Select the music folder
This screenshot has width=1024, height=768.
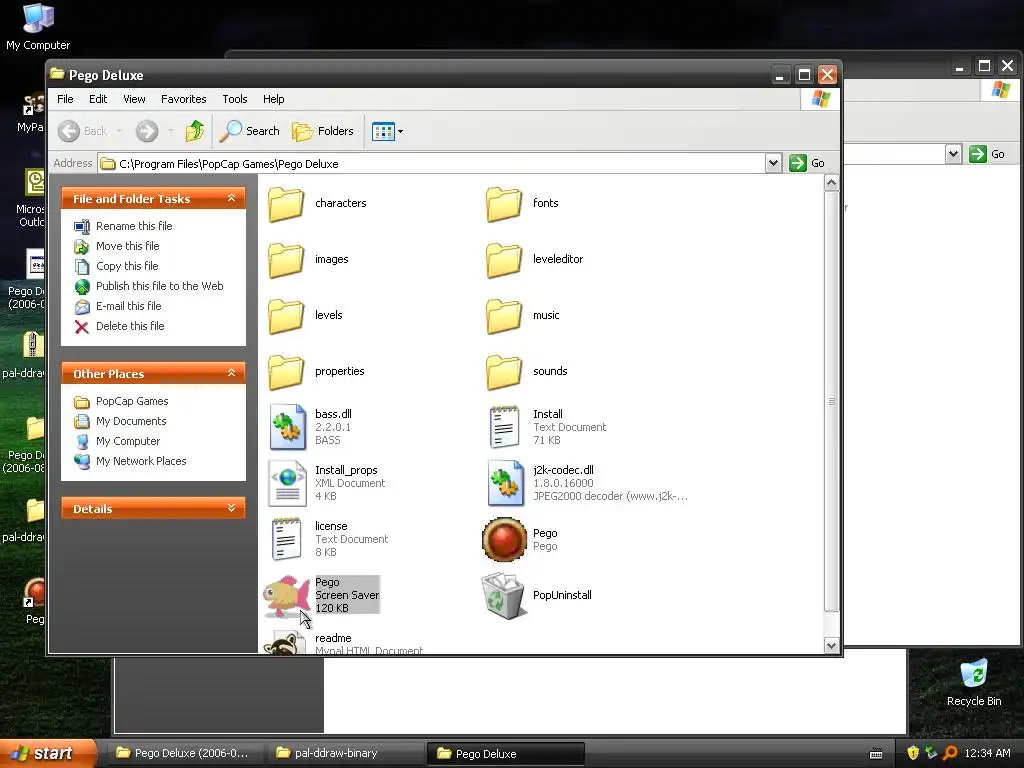point(522,316)
